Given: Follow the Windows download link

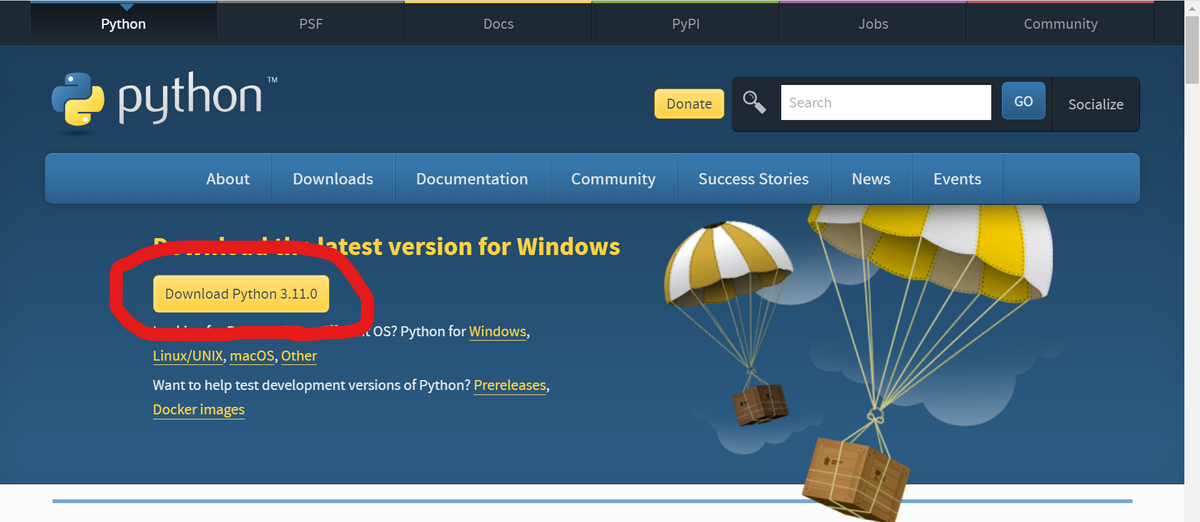Looking at the screenshot, I should pyautogui.click(x=497, y=331).
